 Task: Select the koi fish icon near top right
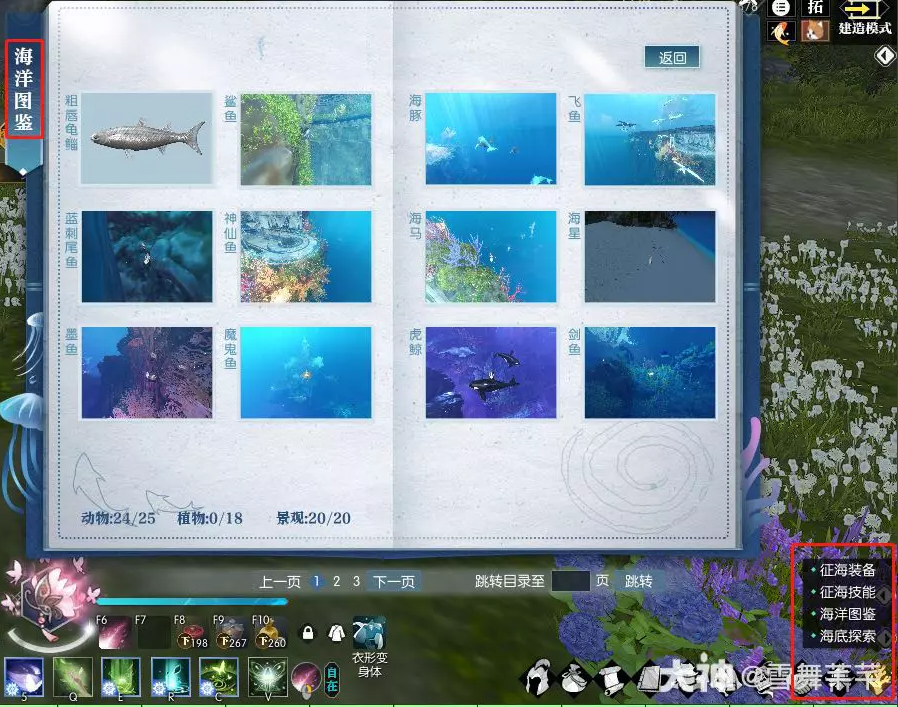tap(779, 30)
